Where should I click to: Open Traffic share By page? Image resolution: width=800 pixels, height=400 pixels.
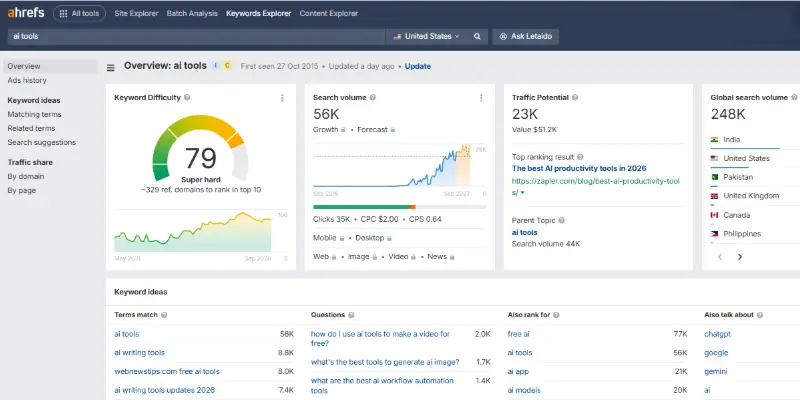tap(21, 190)
